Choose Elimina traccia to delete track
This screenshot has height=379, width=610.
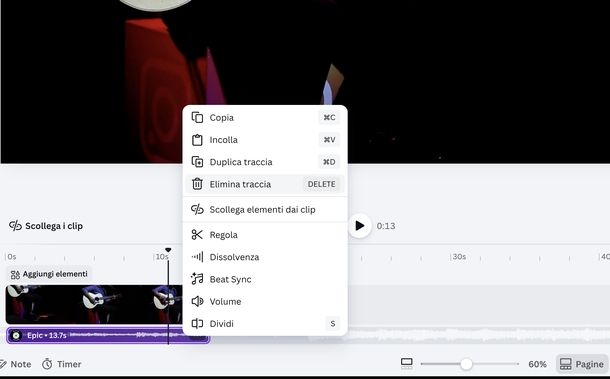click(x=265, y=184)
